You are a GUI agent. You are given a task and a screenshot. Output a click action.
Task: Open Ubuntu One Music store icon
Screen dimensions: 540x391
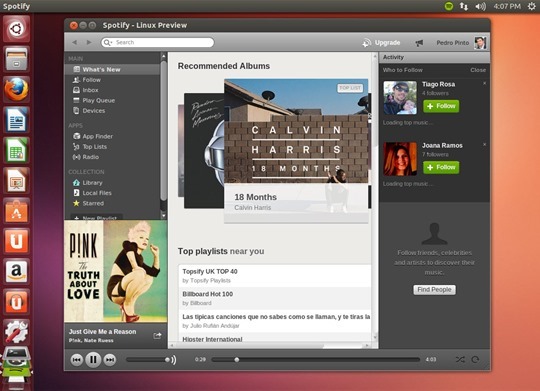(17, 301)
